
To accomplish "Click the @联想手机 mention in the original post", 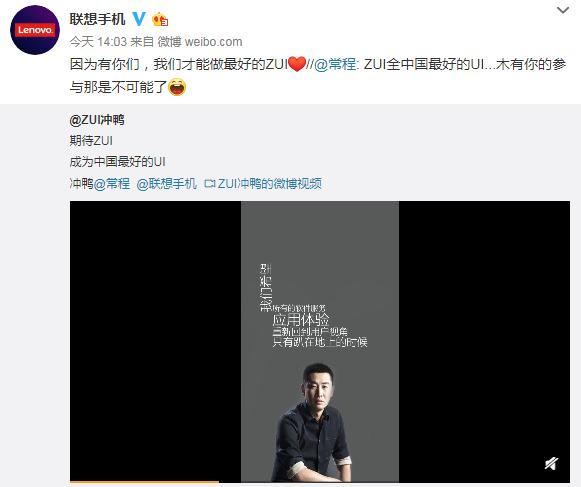I will tap(167, 183).
